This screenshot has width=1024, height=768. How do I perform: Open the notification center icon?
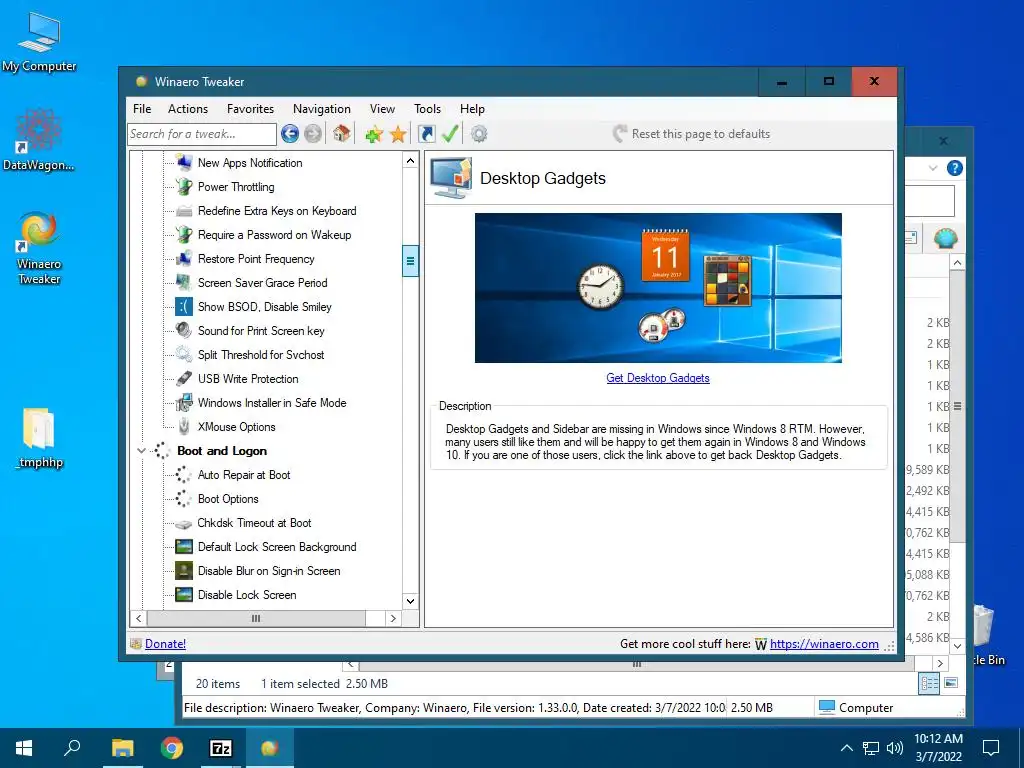point(991,748)
